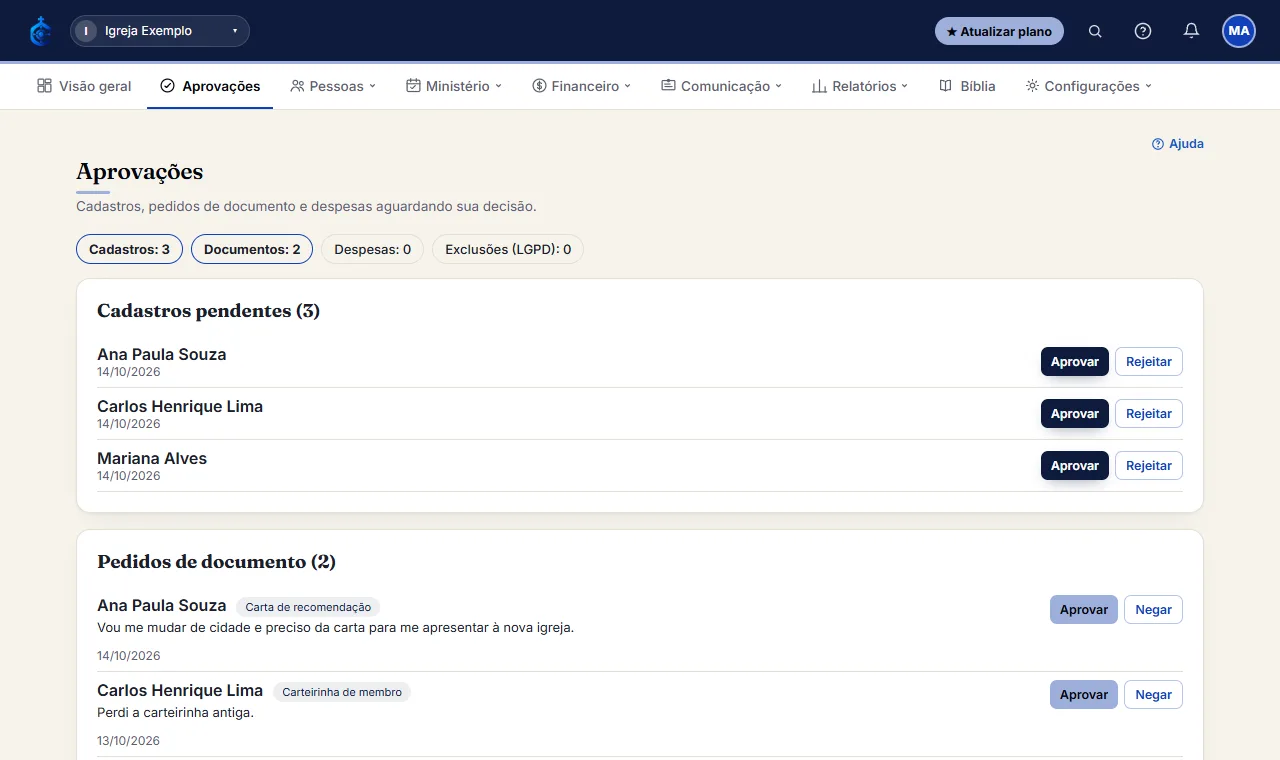
Task: Open the Configurações menu
Action: (x=1089, y=86)
